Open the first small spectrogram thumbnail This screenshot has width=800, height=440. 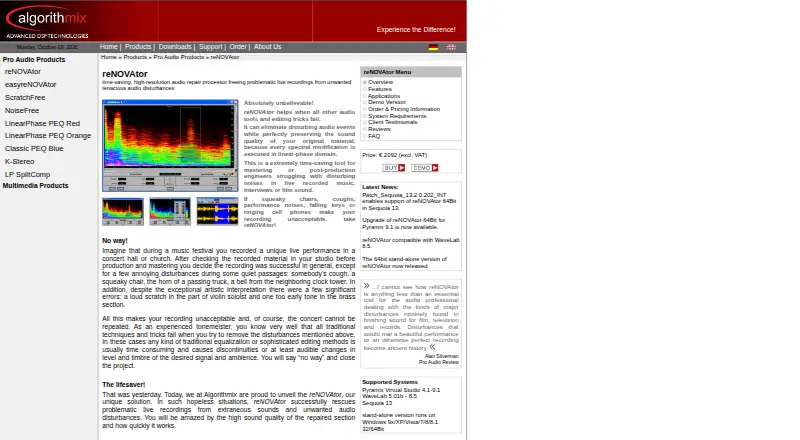coord(123,211)
